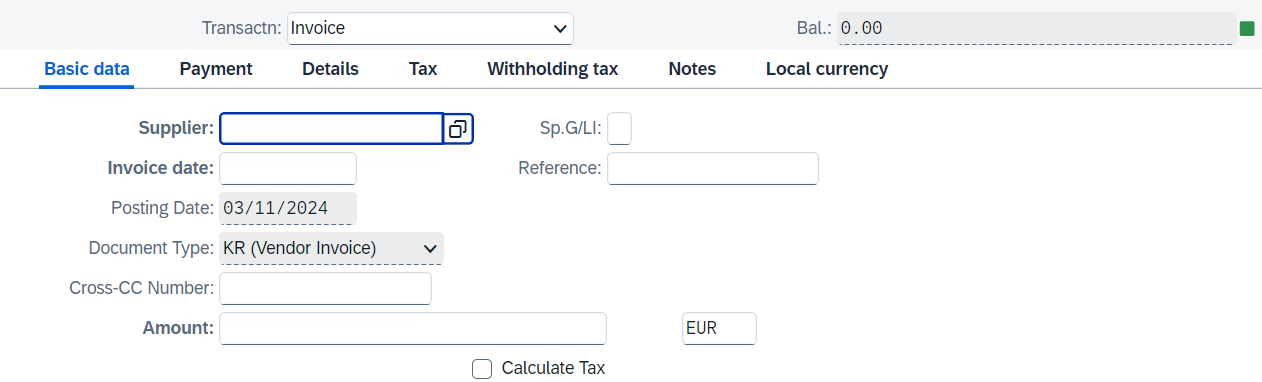Open the Document Type dropdown

[331, 248]
